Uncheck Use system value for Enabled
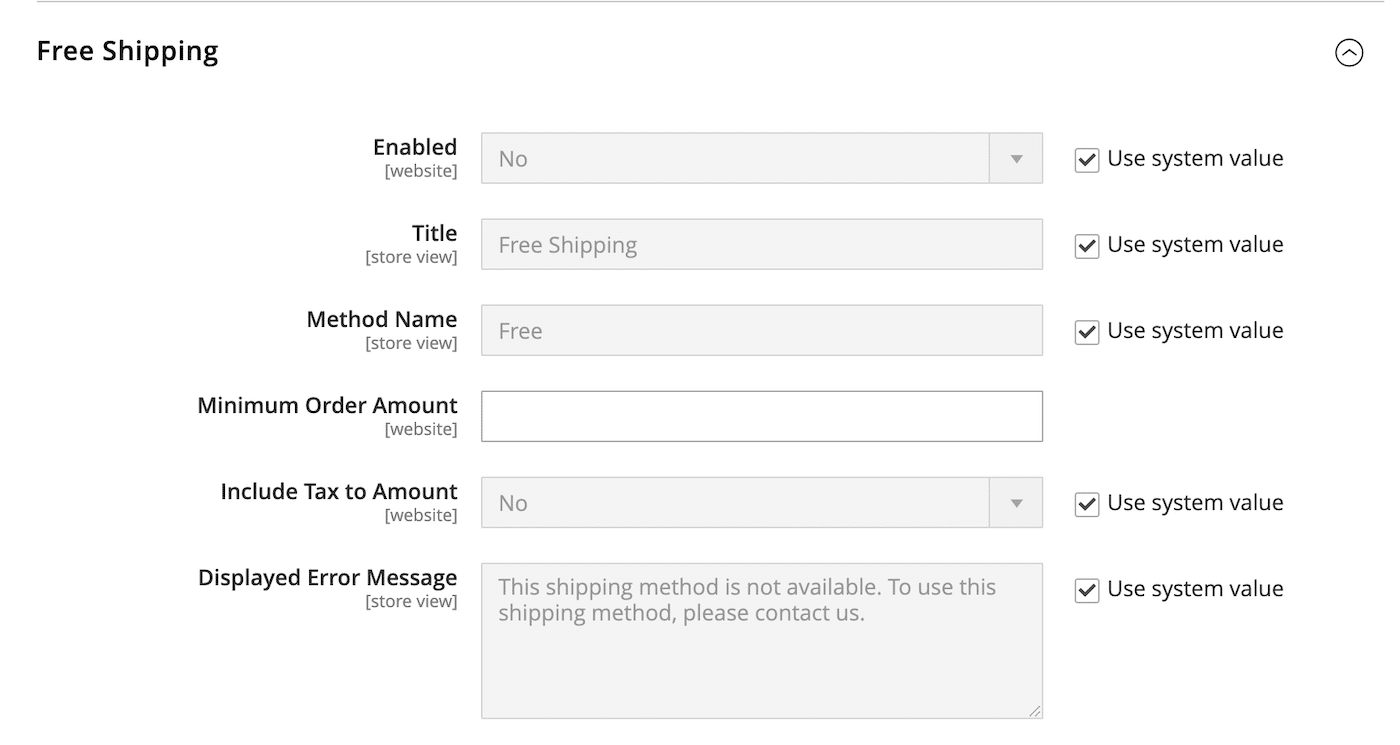This screenshot has height=745, width=1400. 1087,159
